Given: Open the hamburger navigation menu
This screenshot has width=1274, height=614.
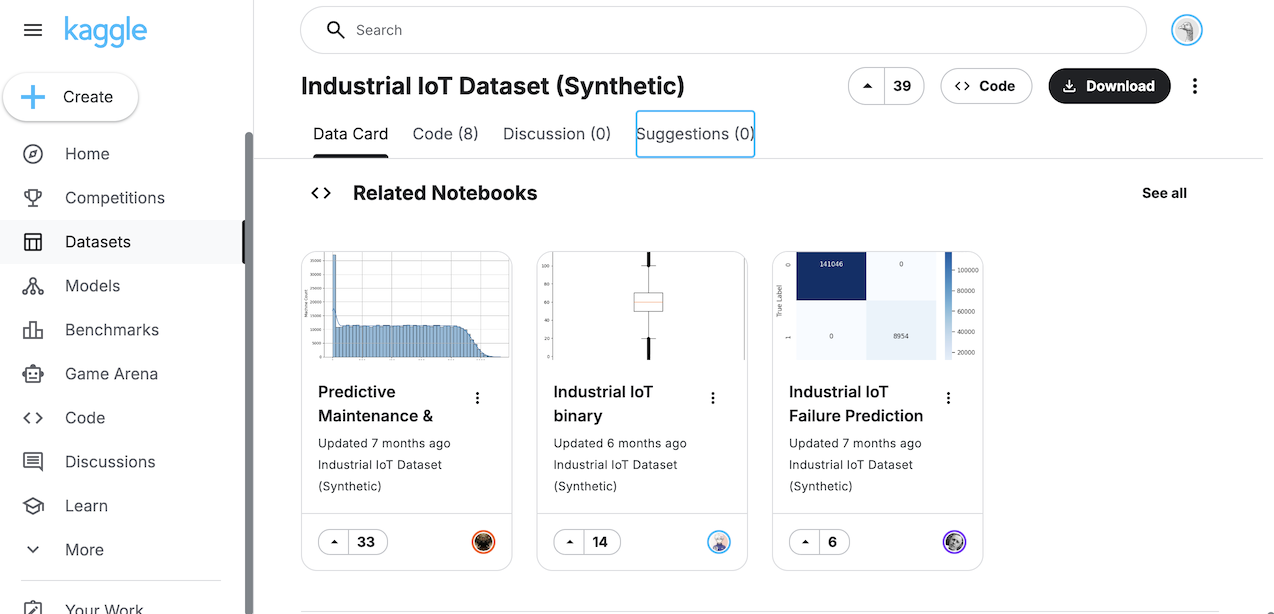Looking at the screenshot, I should 33,30.
